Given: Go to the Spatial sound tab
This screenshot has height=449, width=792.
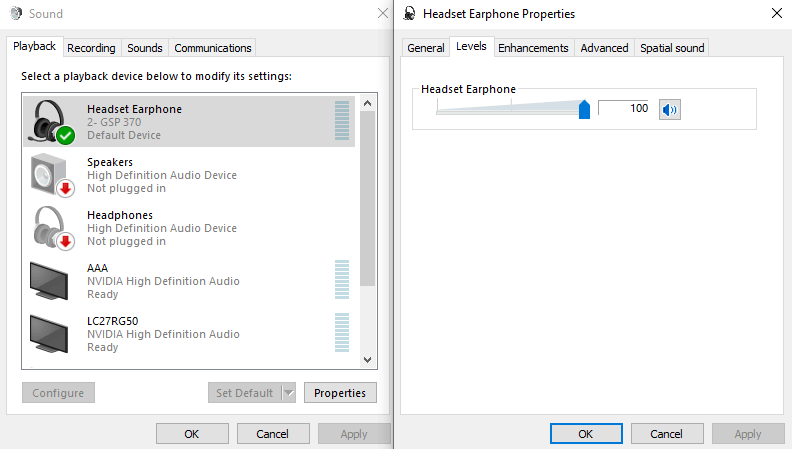Looking at the screenshot, I should tap(672, 48).
